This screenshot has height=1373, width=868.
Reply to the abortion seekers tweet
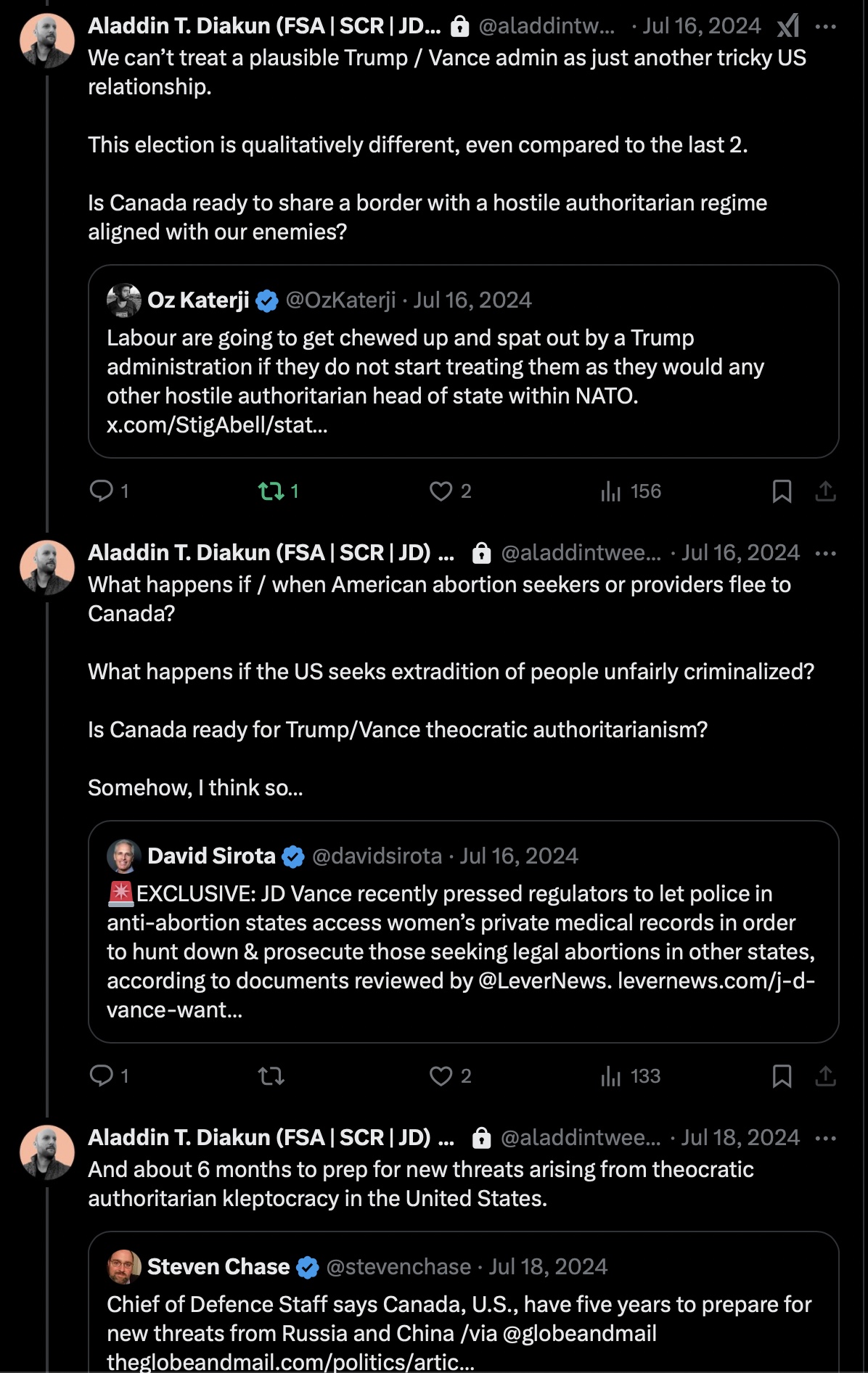pos(102,1075)
